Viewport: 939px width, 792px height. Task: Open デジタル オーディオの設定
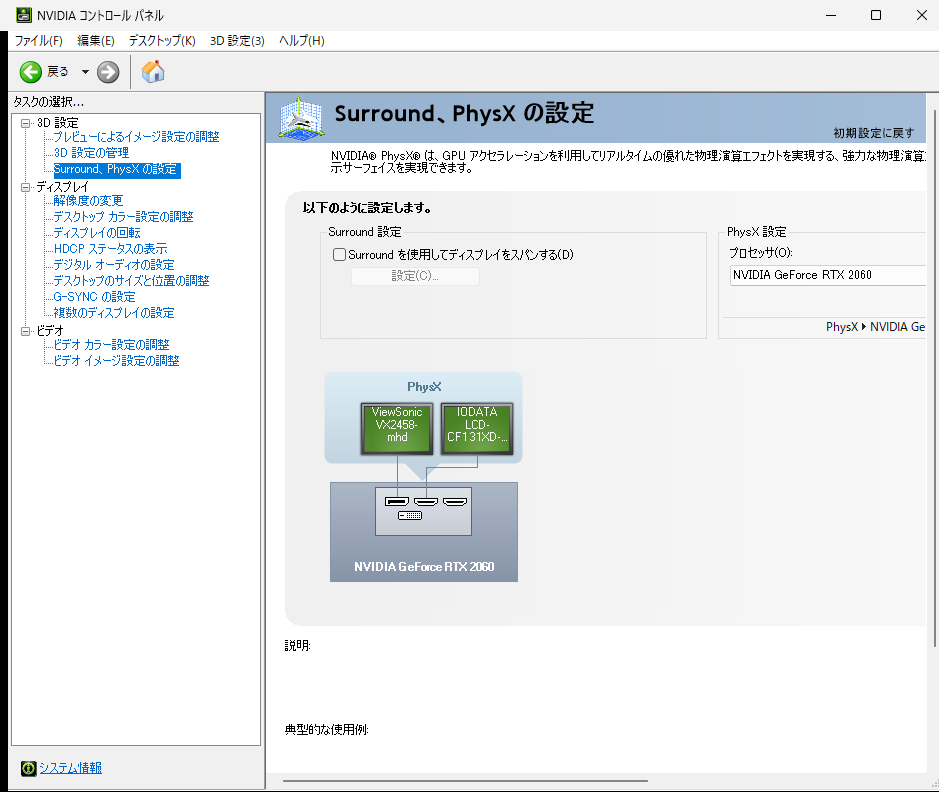pos(114,265)
